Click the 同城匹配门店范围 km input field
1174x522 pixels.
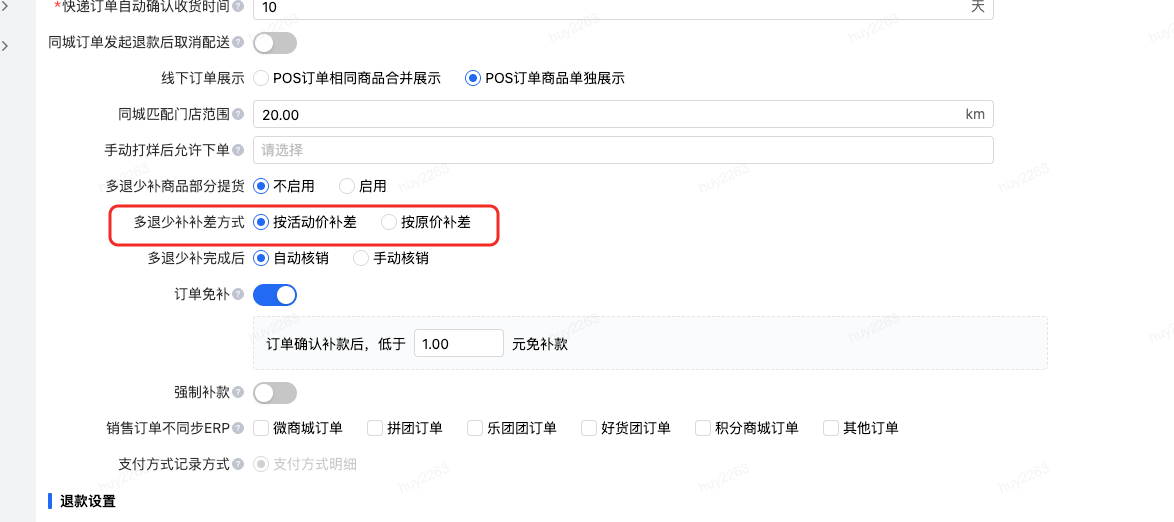click(623, 115)
